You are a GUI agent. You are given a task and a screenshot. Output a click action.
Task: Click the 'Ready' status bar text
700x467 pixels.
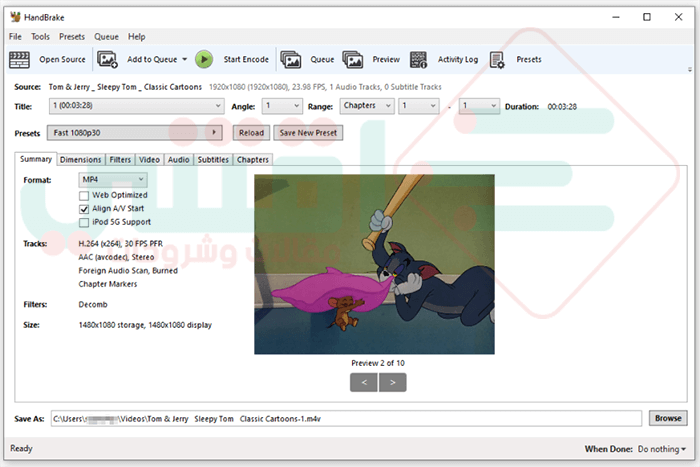[x=21, y=448]
